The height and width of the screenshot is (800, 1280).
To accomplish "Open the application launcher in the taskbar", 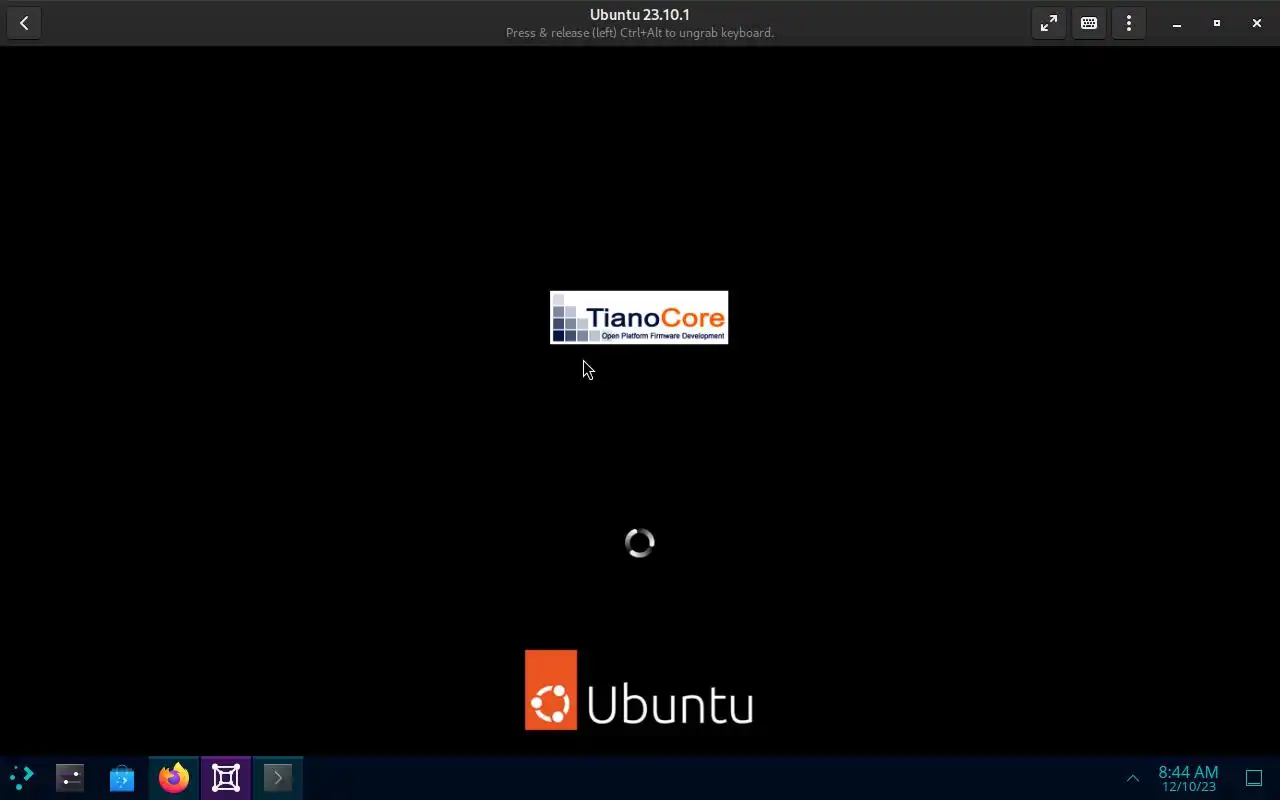I will click(x=22, y=777).
